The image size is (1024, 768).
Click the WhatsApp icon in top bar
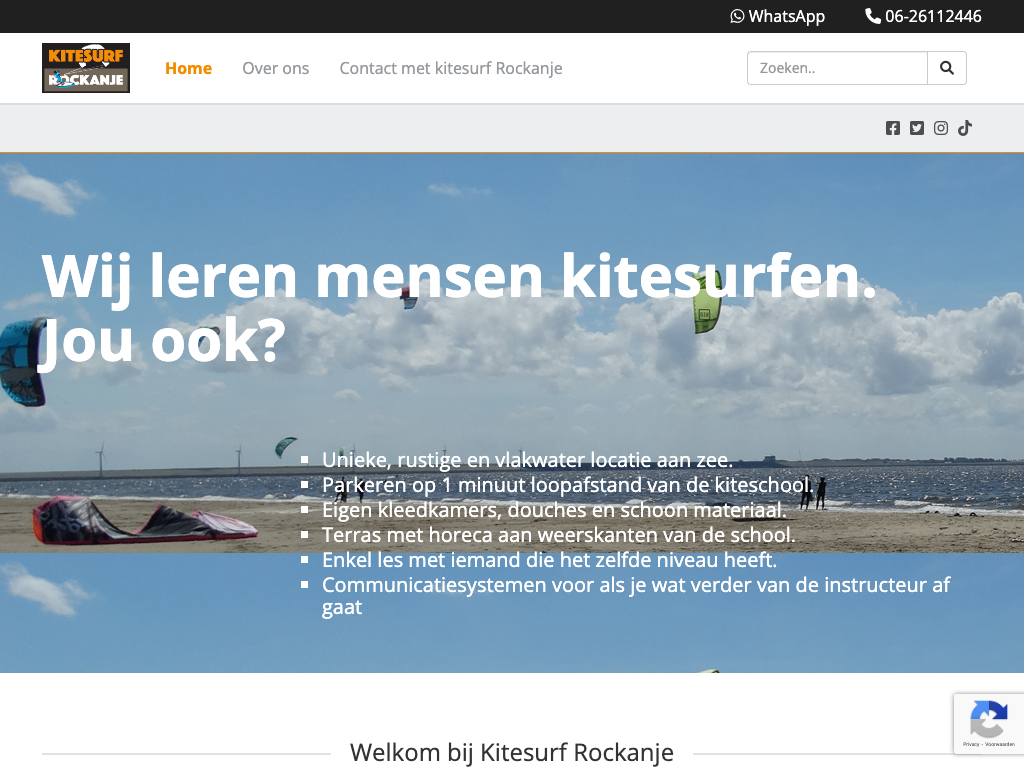pos(738,16)
